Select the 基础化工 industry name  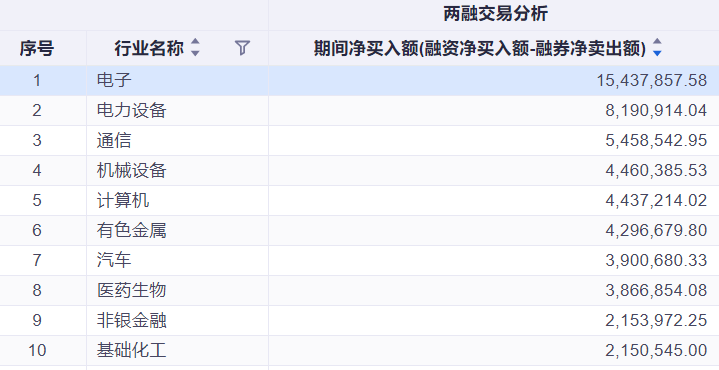coord(132,350)
